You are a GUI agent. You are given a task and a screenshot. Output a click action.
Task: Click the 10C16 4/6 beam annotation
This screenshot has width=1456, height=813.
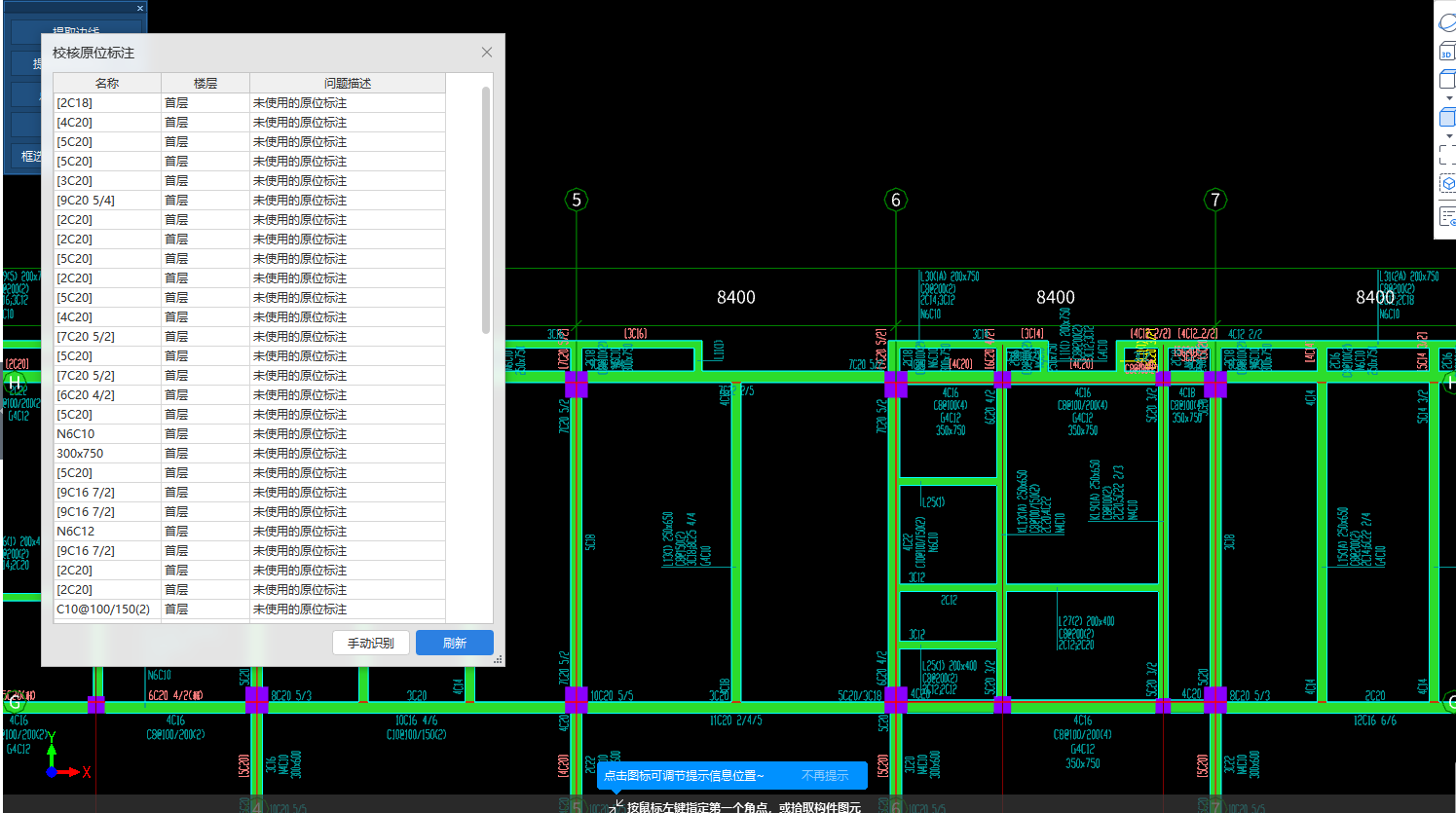click(x=416, y=721)
